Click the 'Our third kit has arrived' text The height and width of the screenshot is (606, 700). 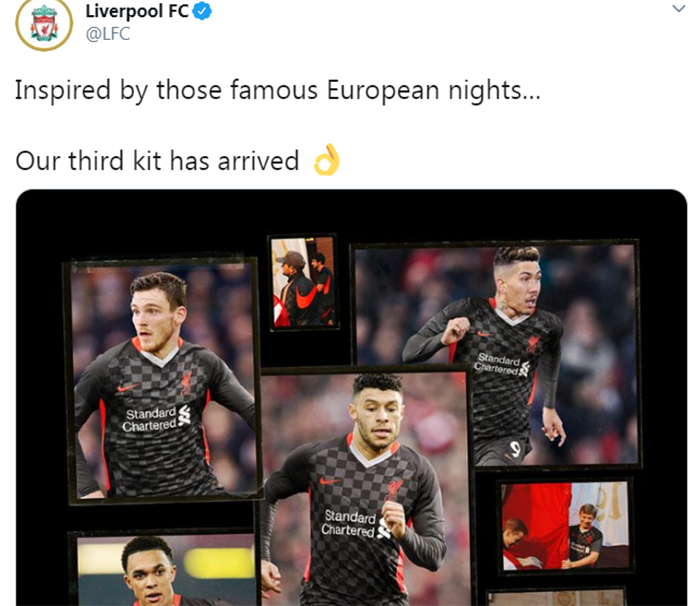coord(157,160)
